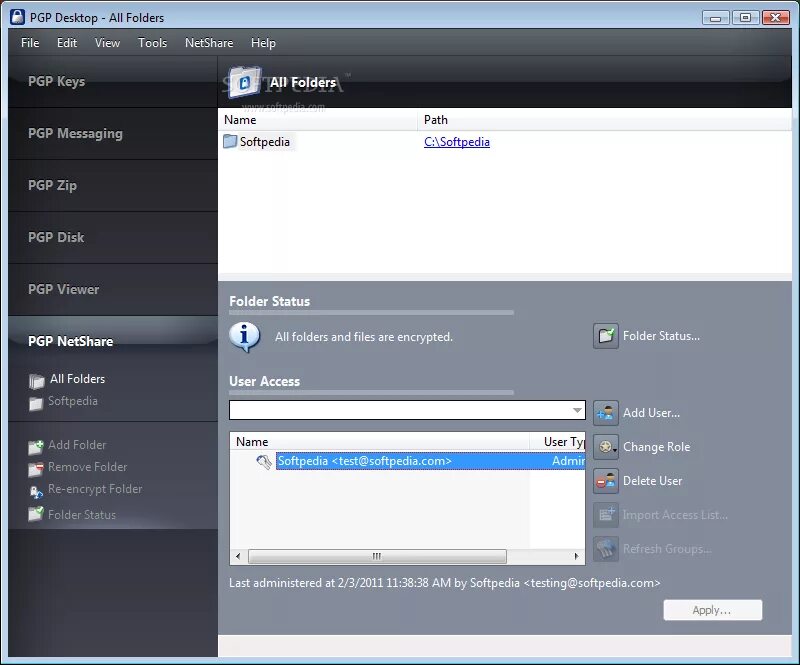This screenshot has width=800, height=665.
Task: Click the Softpedia row folder icon
Action: click(x=230, y=141)
